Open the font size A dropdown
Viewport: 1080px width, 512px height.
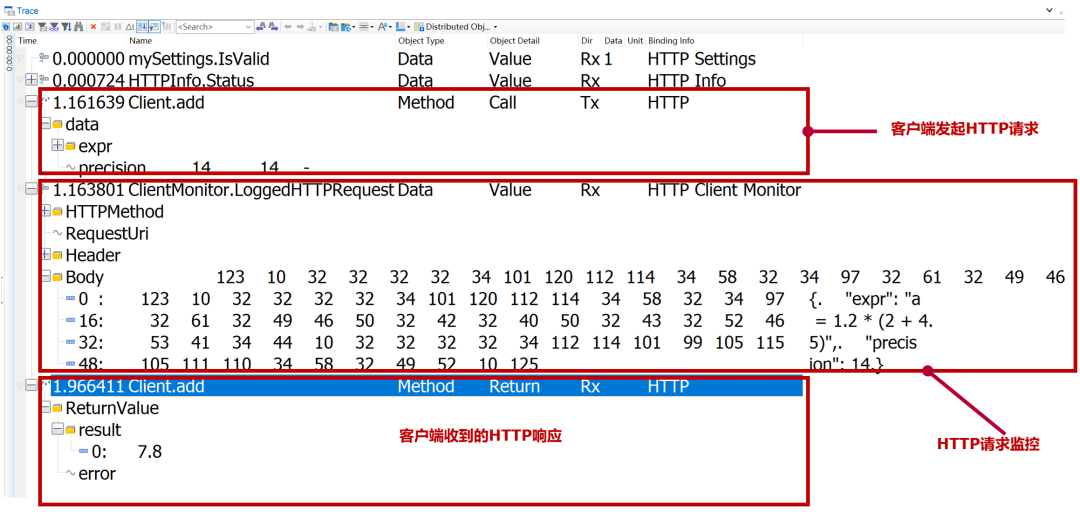(390, 27)
